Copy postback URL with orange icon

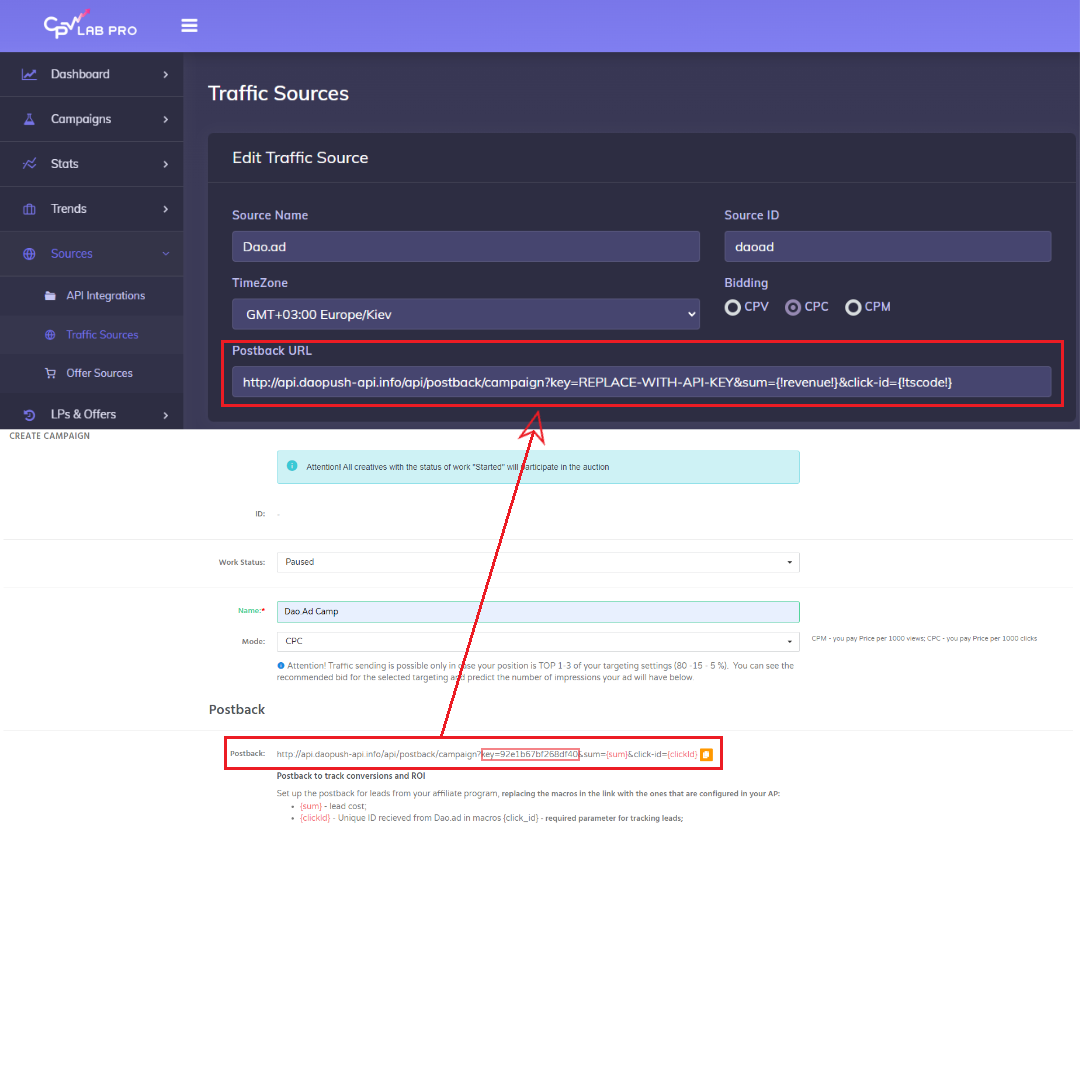(x=706, y=754)
